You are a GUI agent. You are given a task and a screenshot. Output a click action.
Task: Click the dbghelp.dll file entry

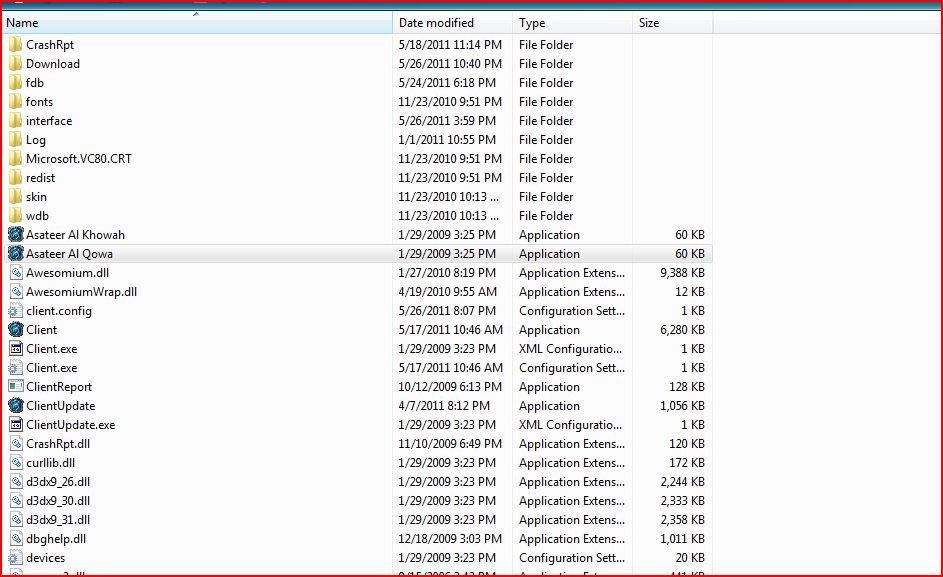[56, 539]
